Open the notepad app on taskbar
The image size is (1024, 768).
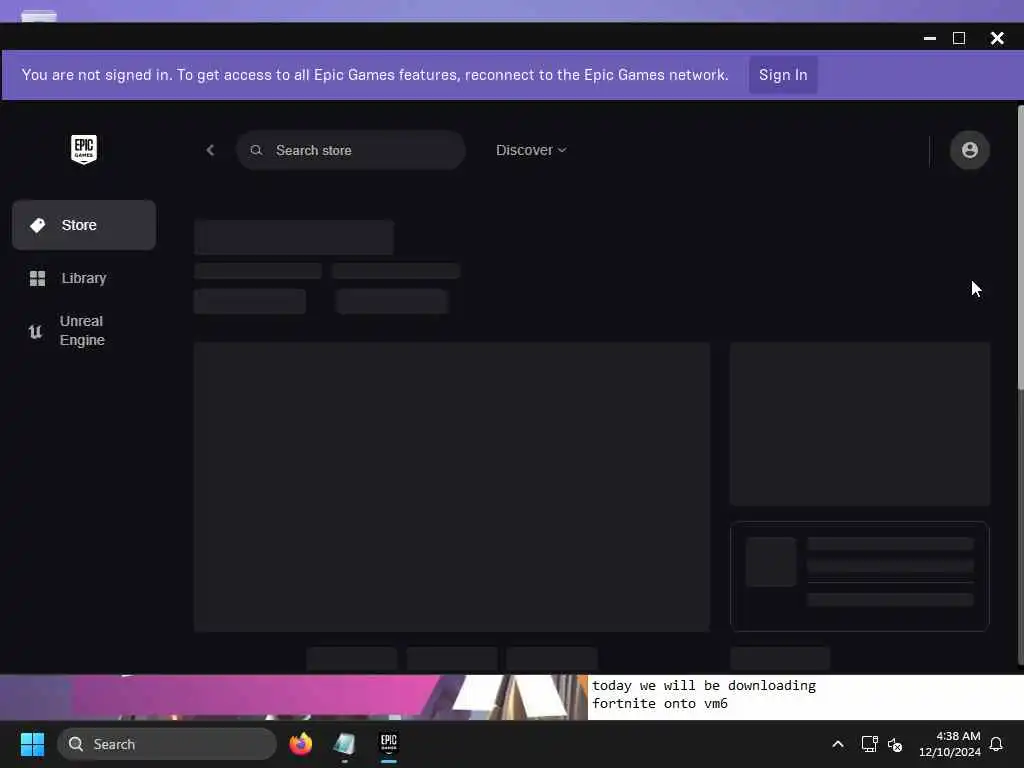tap(345, 744)
